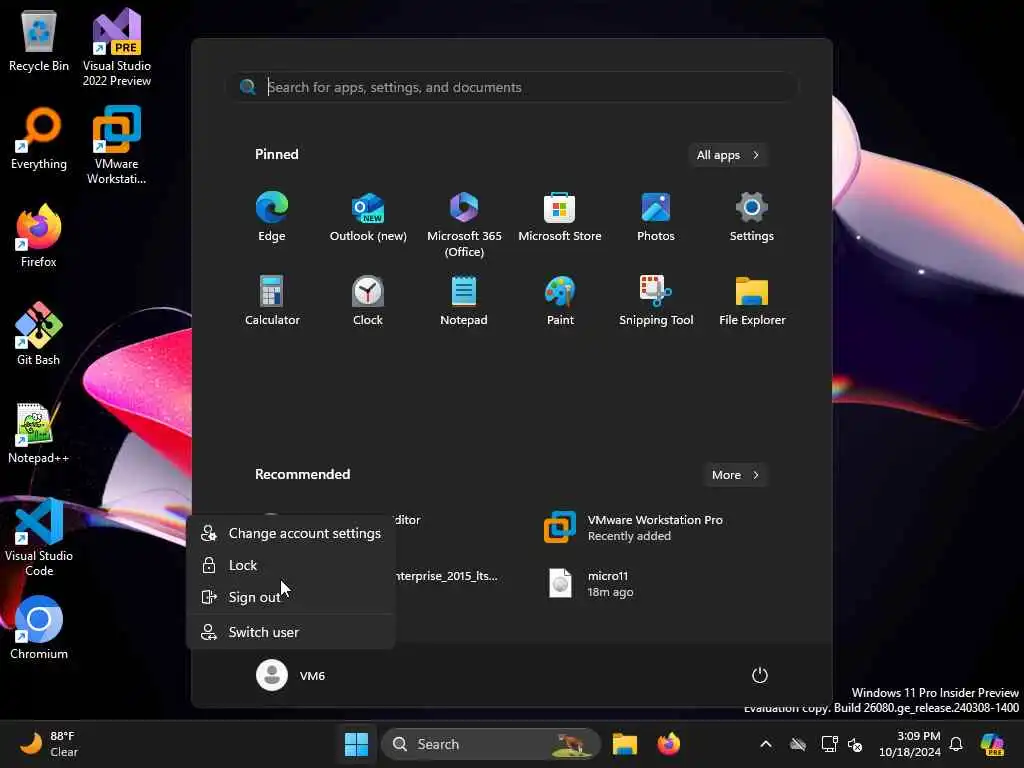
Task: Click the Windows Start button in taskbar
Action: point(356,744)
